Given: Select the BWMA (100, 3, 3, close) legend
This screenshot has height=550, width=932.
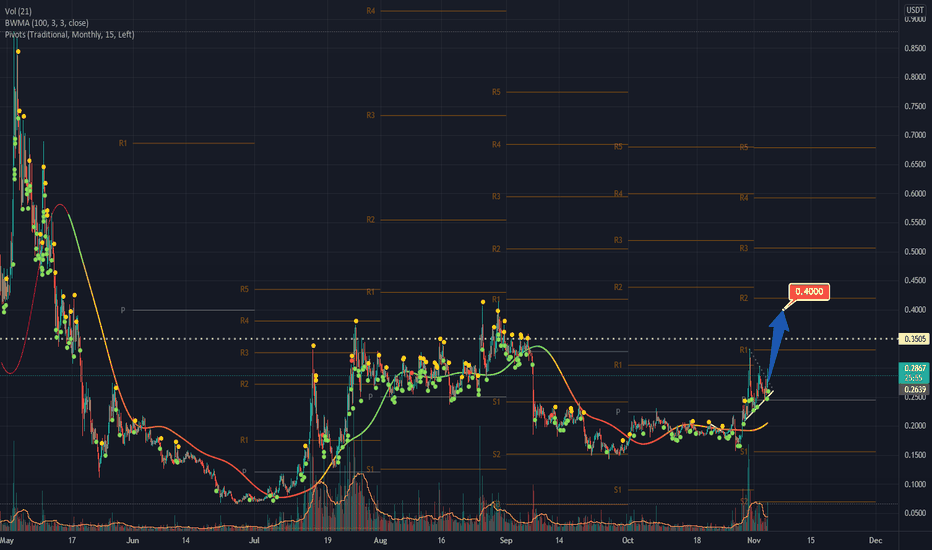Looking at the screenshot, I should 46,23.
